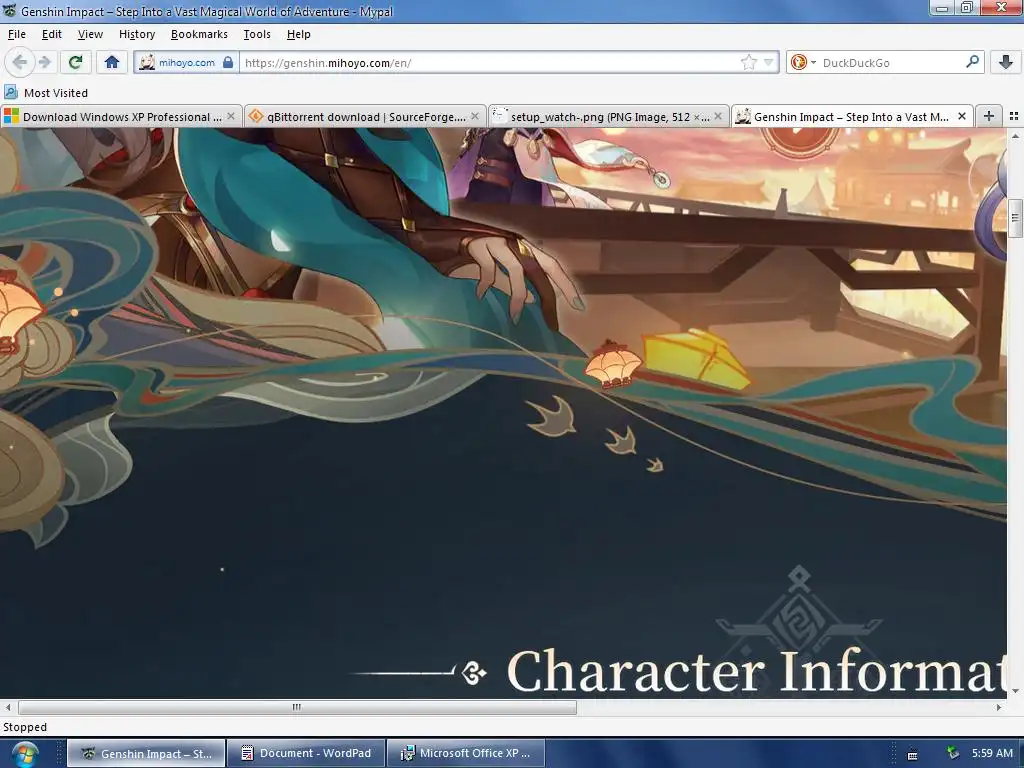Switch to Microsoft Office XP taskbar button

[x=466, y=754]
